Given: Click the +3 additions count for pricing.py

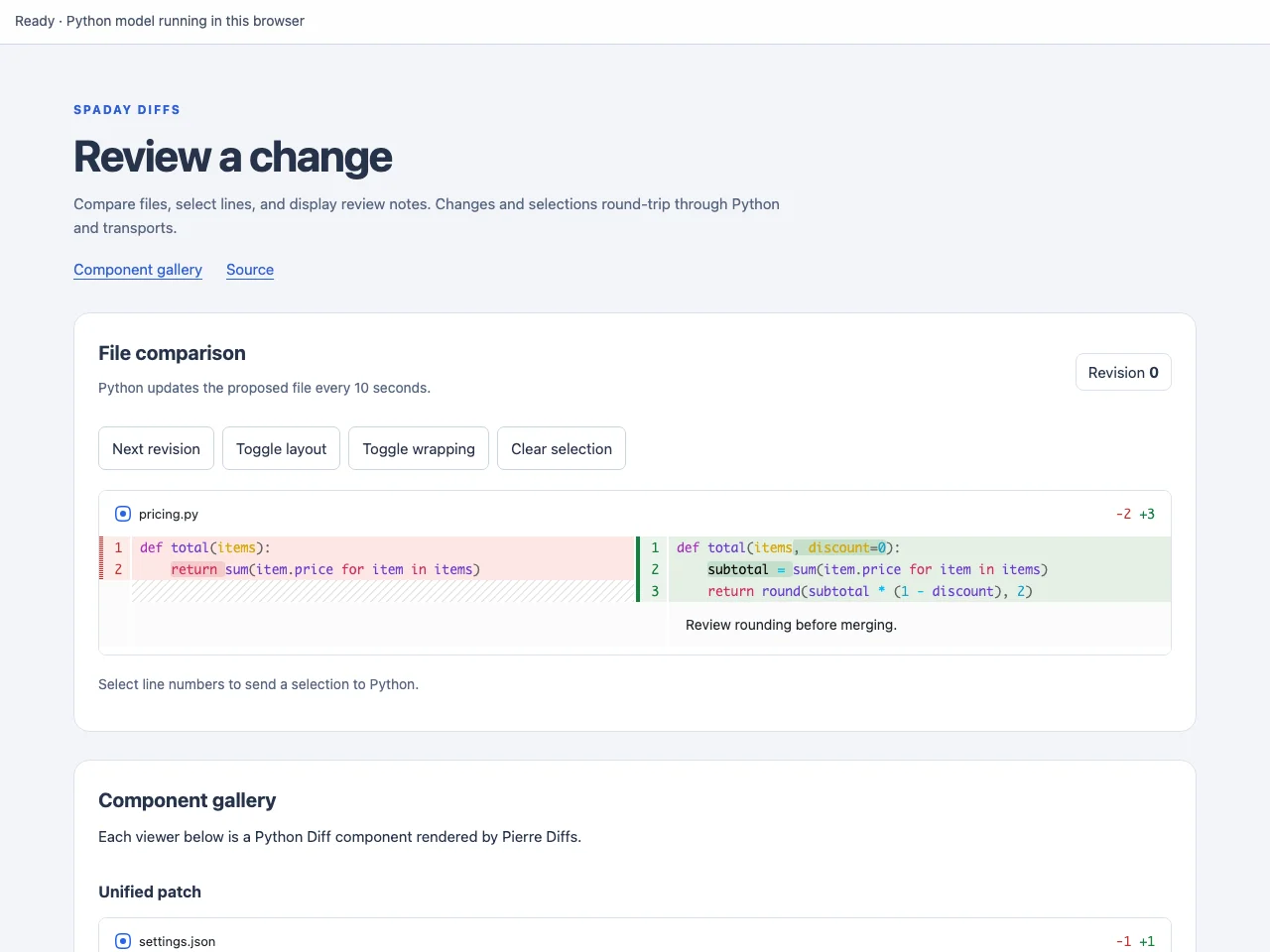Looking at the screenshot, I should [x=1147, y=514].
